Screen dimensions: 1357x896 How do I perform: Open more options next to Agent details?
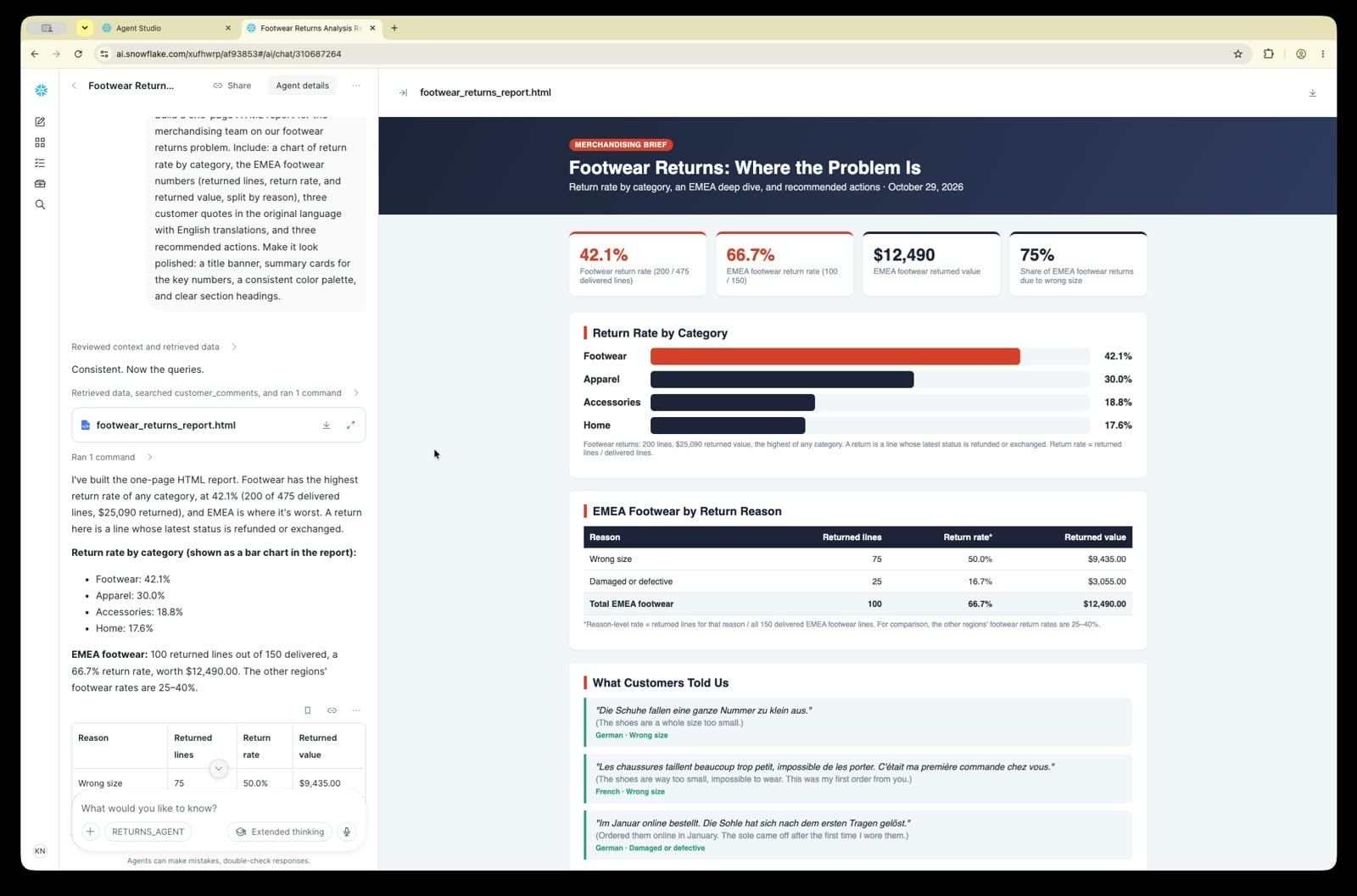coord(356,86)
